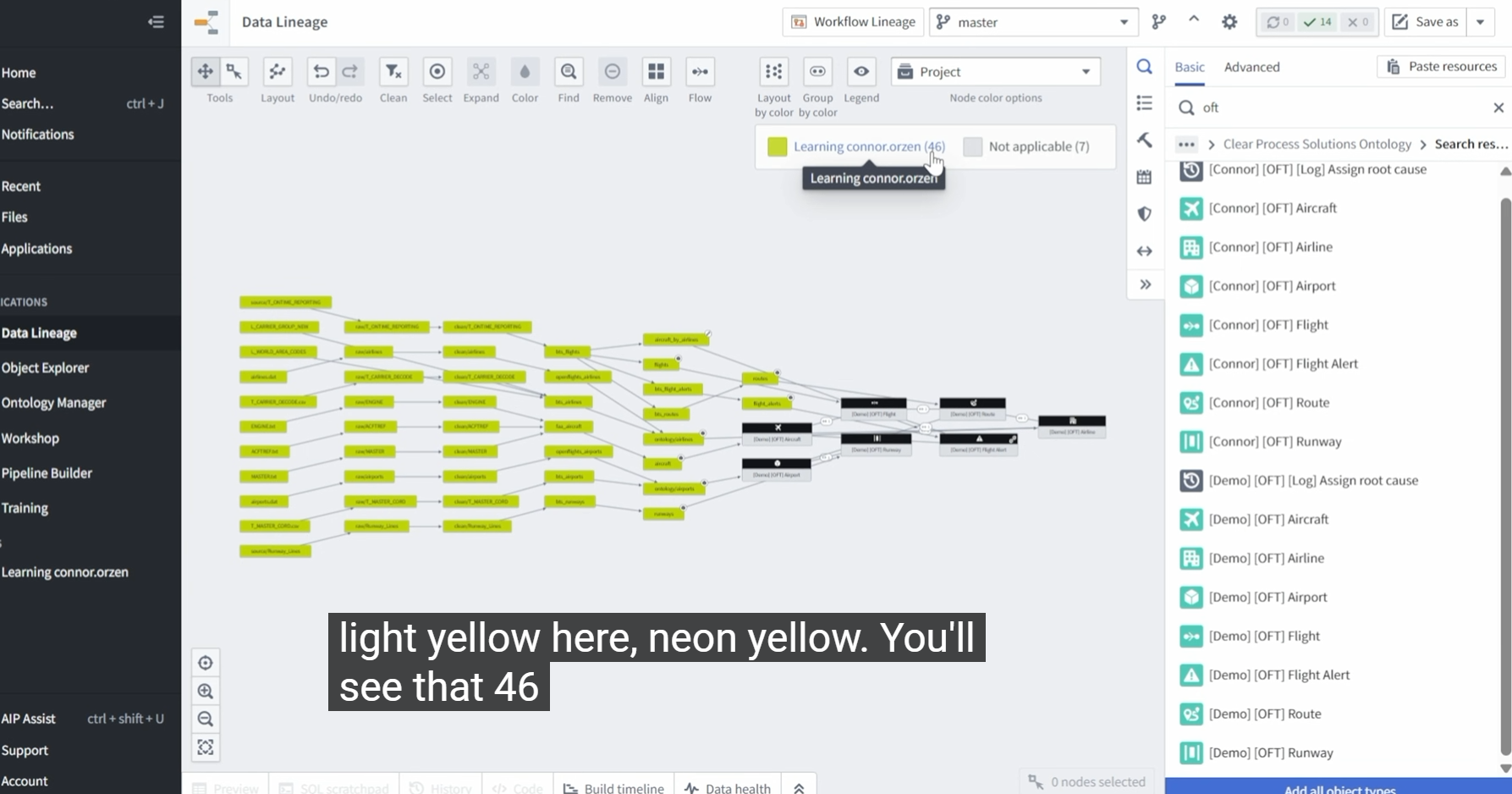Select [Demo] [OFT] Runway result
Image resolution: width=1512 pixels, height=794 pixels.
1269,753
